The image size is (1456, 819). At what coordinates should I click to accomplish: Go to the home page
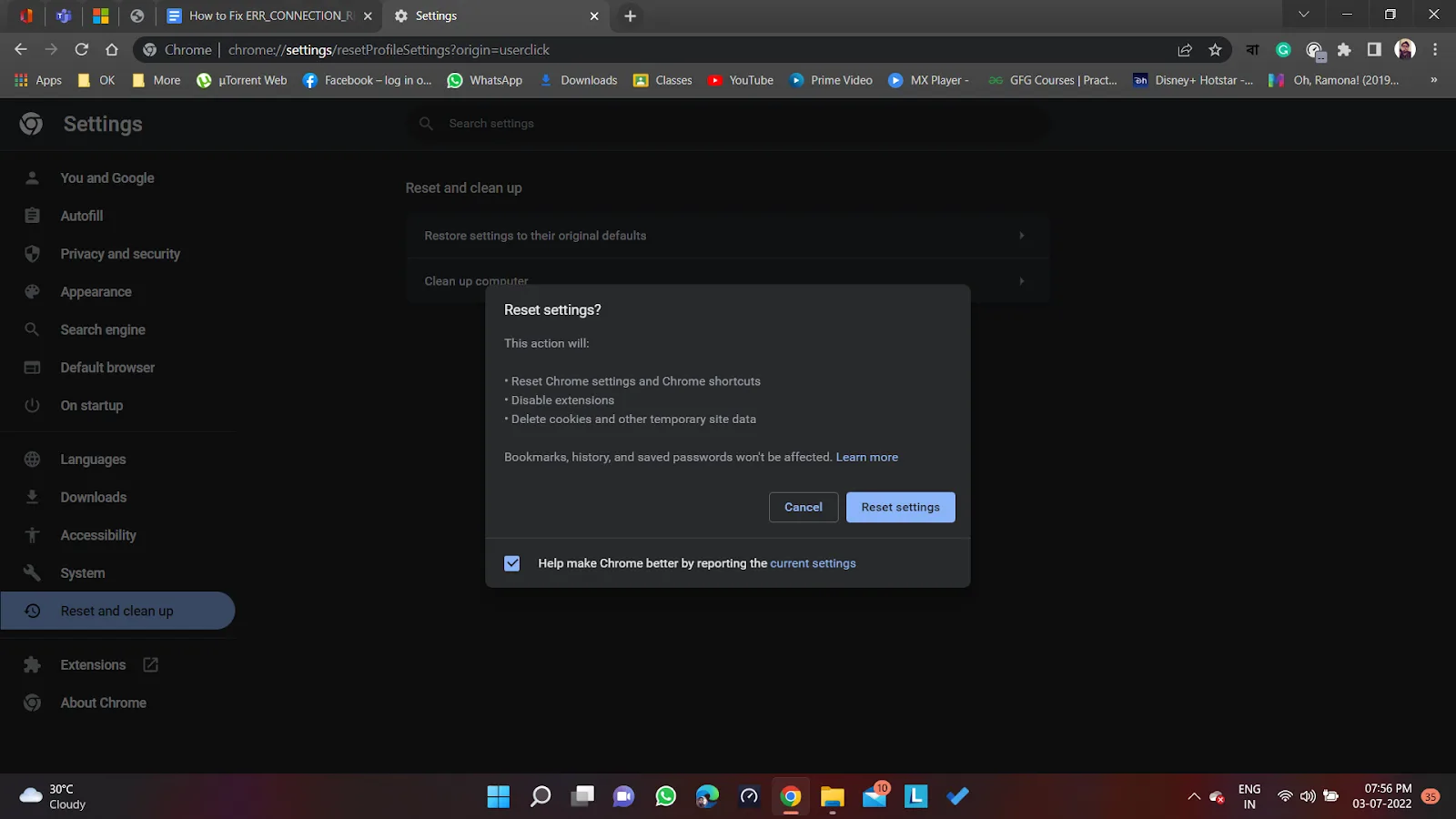[112, 50]
